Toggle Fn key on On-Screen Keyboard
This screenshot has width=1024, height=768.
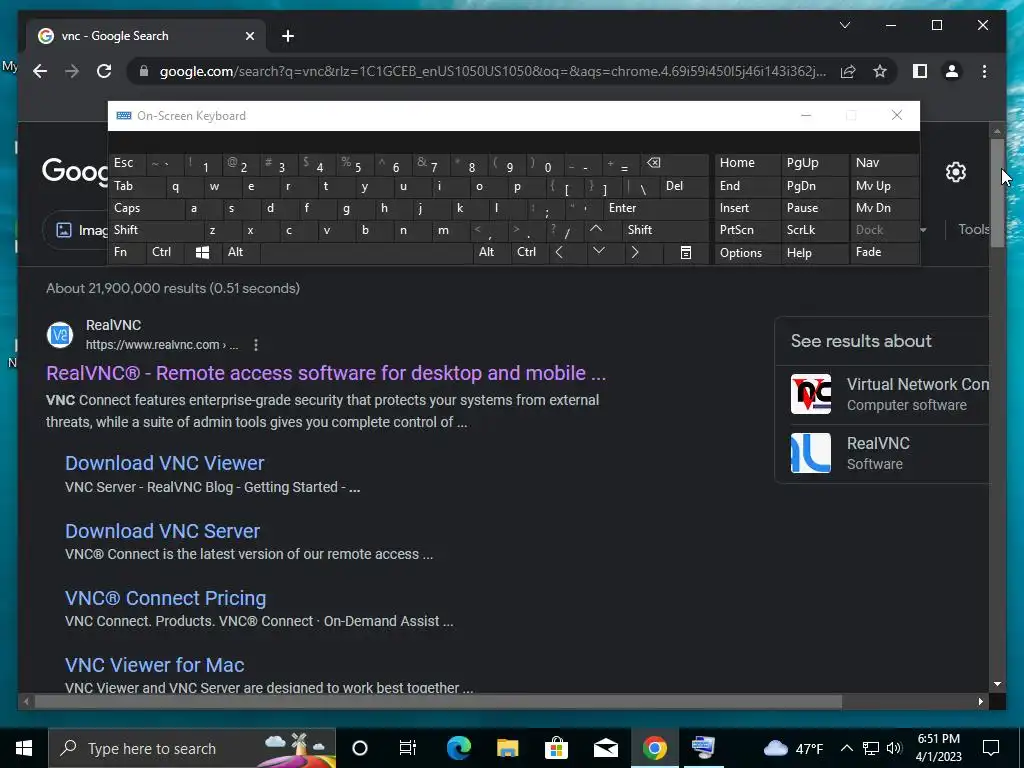pyautogui.click(x=127, y=252)
